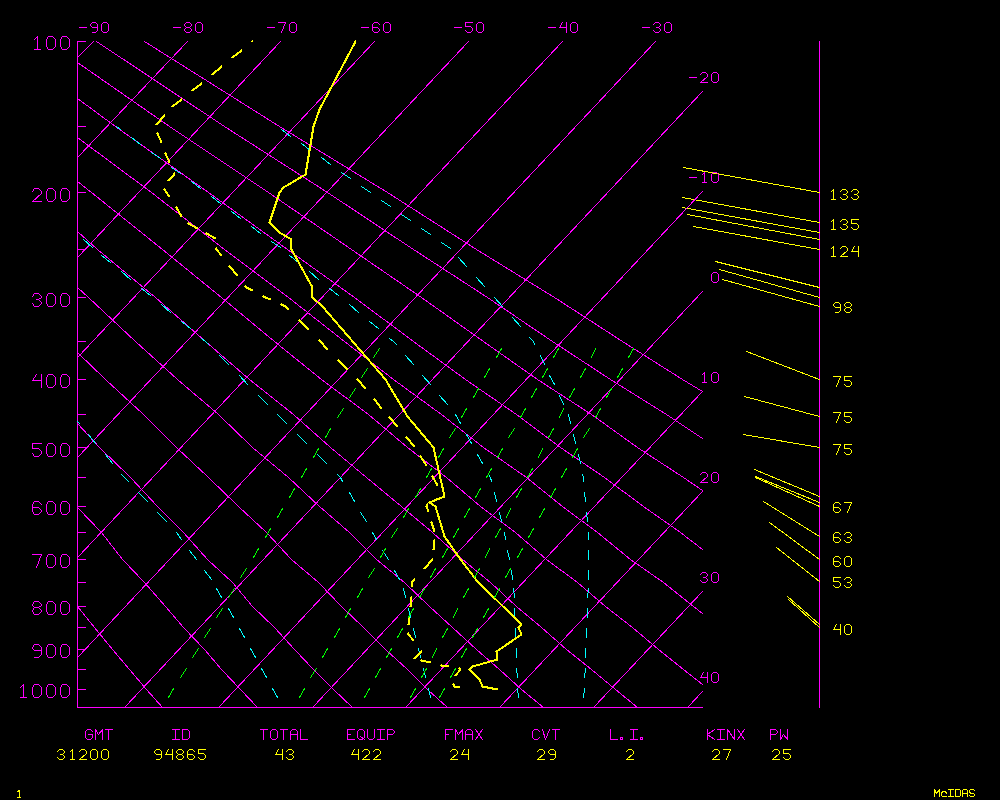This screenshot has width=1000, height=800.
Task: Select the 133 wind speed label
Action: [x=844, y=195]
